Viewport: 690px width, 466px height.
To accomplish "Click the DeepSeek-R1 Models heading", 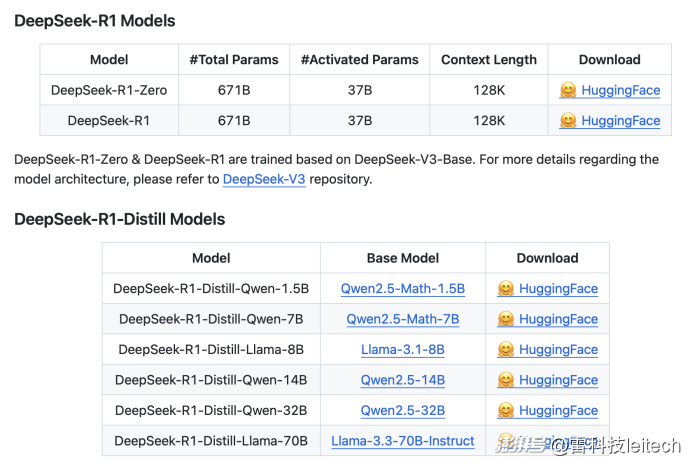I will [95, 21].
